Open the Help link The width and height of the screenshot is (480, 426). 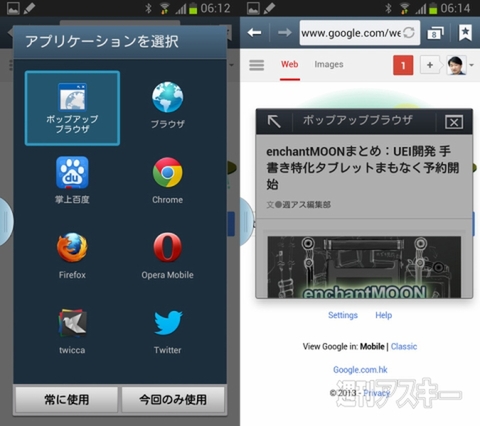[384, 315]
